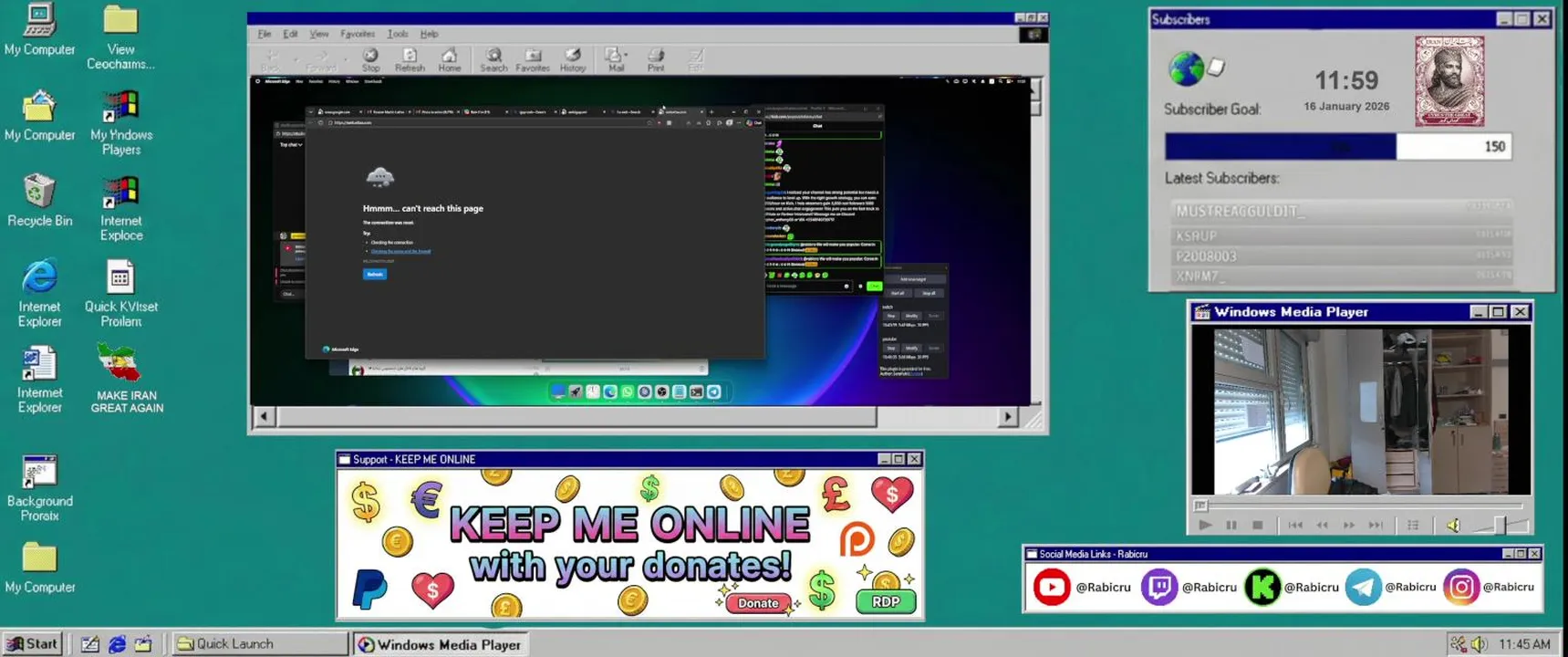
Task: Open the Help menu
Action: [429, 34]
